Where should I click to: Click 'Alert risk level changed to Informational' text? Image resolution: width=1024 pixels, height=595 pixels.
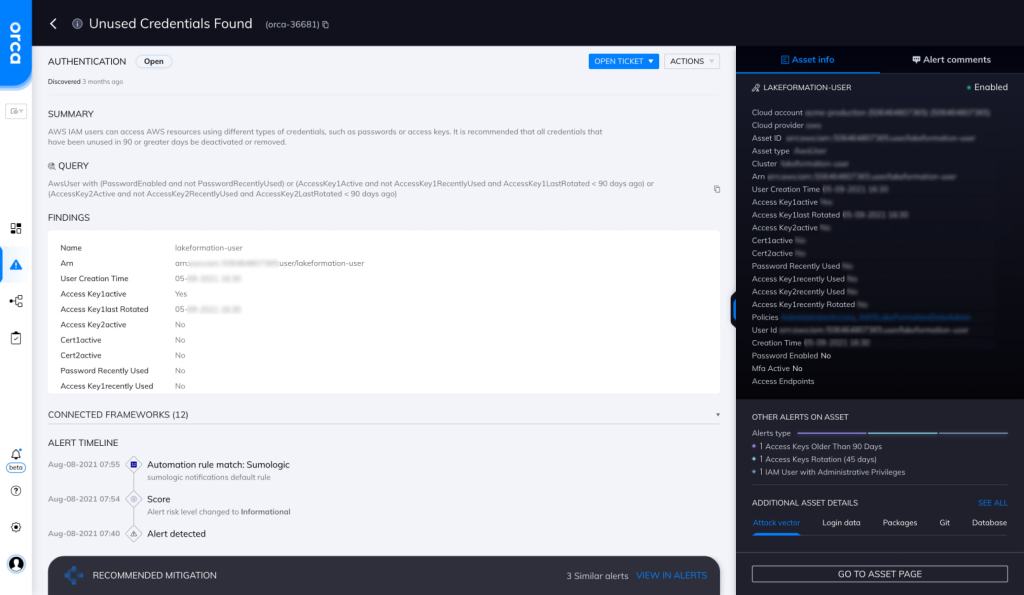pyautogui.click(x=218, y=512)
